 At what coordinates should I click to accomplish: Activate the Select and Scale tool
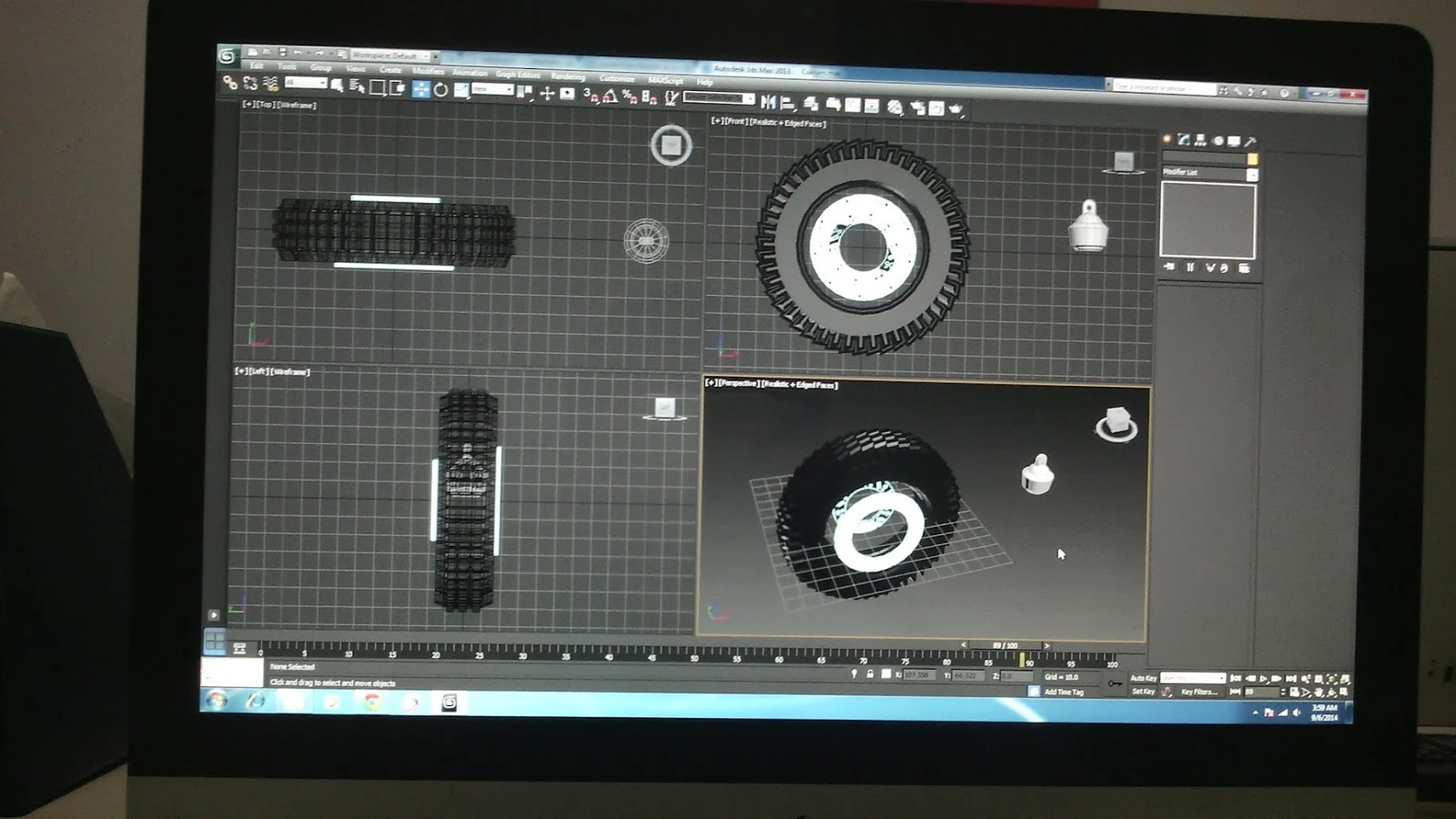click(x=461, y=90)
